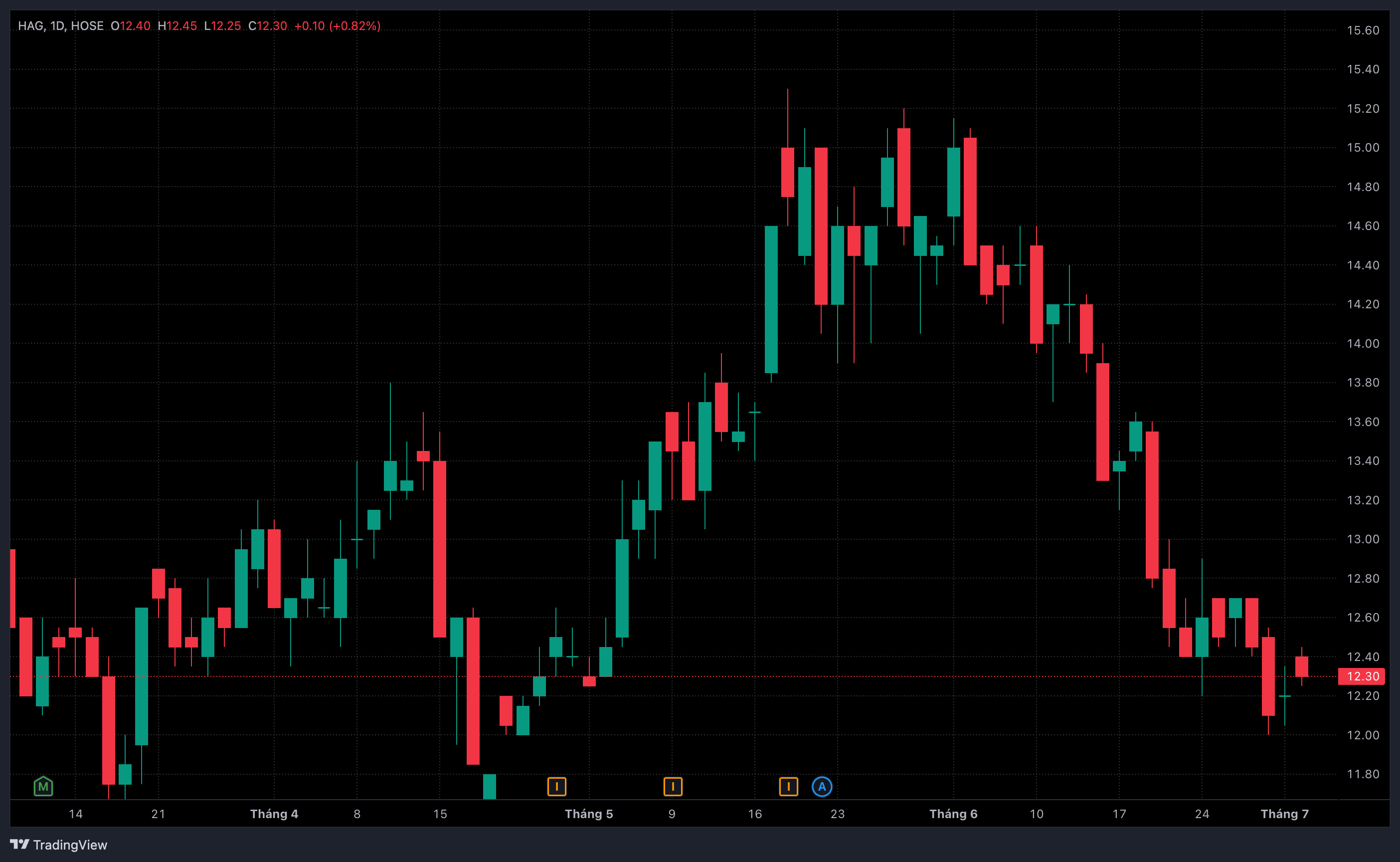Click the low value L12.25 in the header

(222, 25)
